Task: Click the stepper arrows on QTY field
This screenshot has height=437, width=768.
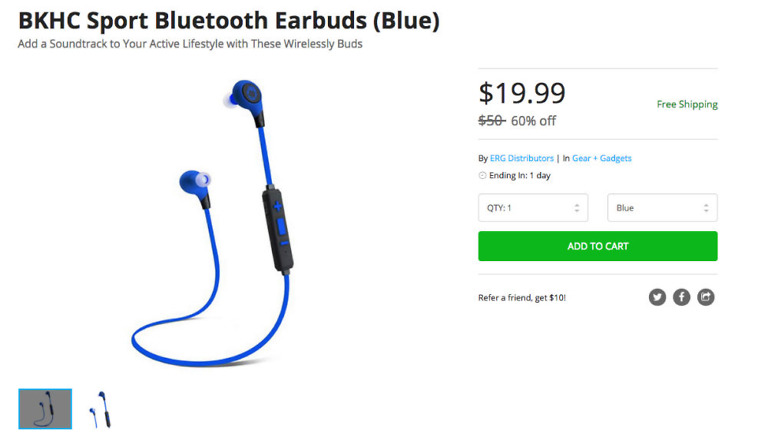Action: coord(577,208)
